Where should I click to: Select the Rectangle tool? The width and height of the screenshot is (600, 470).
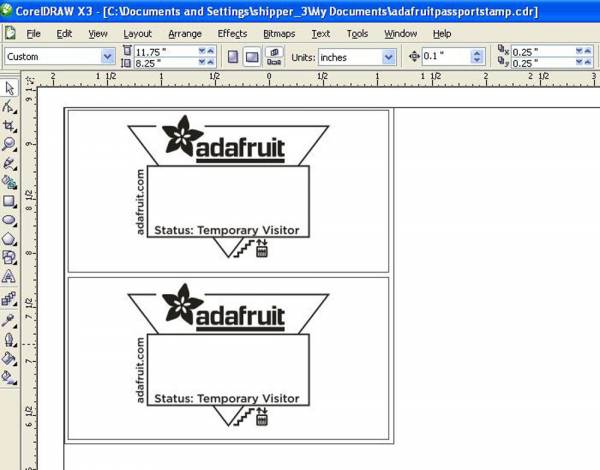click(9, 201)
